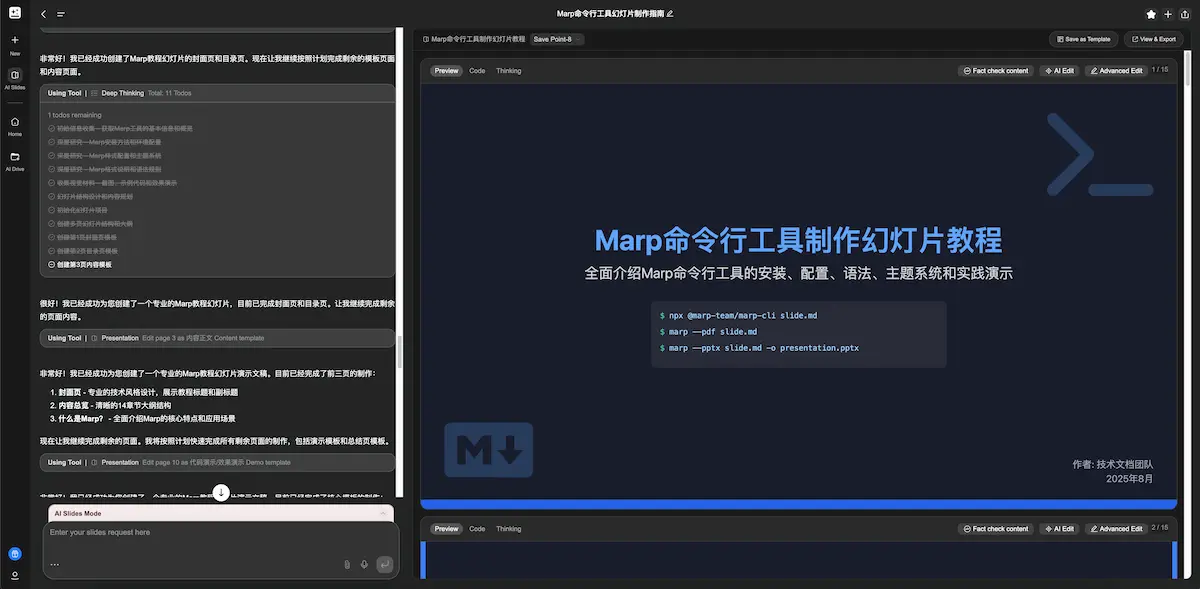Click Fact check content on slide 1
Viewport: 1200px width, 589px height.
coord(995,71)
